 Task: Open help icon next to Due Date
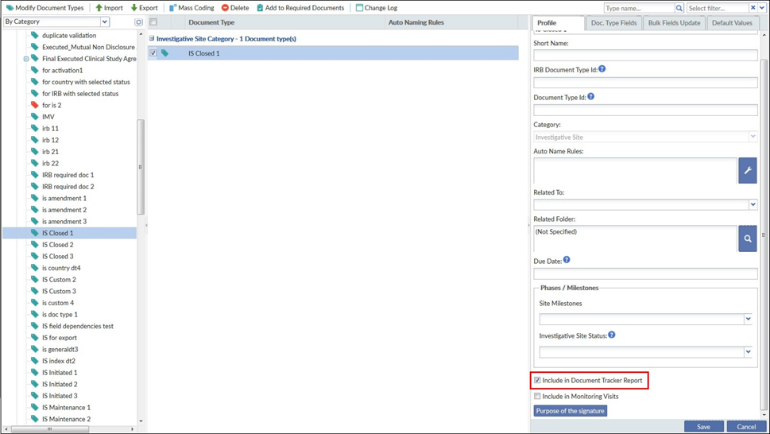click(567, 260)
